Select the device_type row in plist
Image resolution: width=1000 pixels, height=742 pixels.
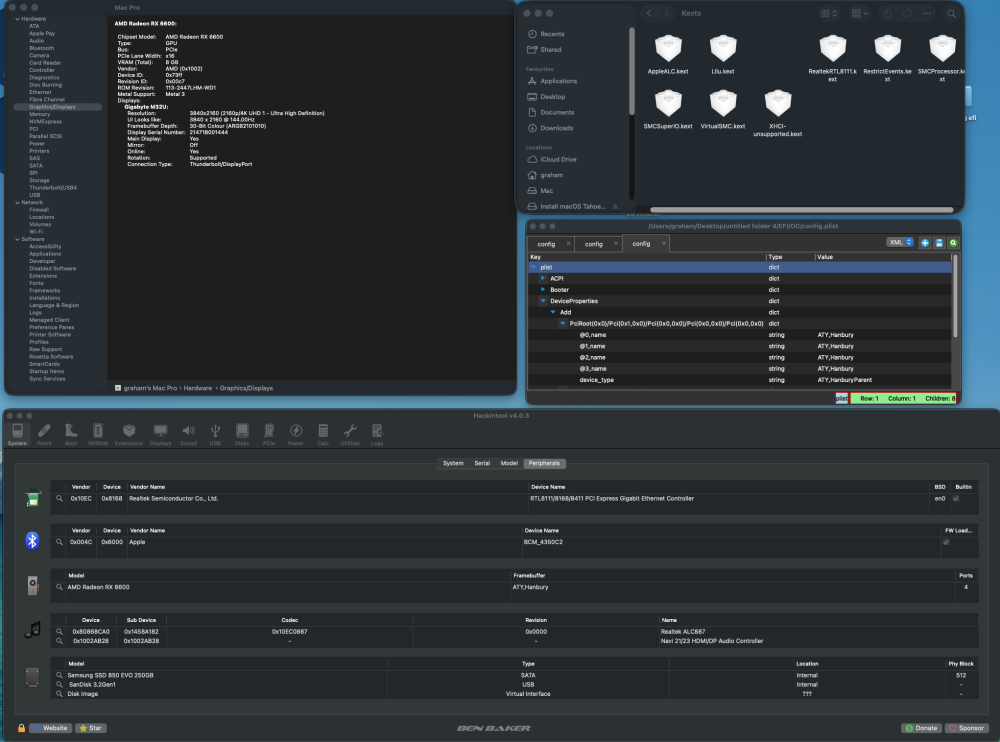click(x=740, y=380)
